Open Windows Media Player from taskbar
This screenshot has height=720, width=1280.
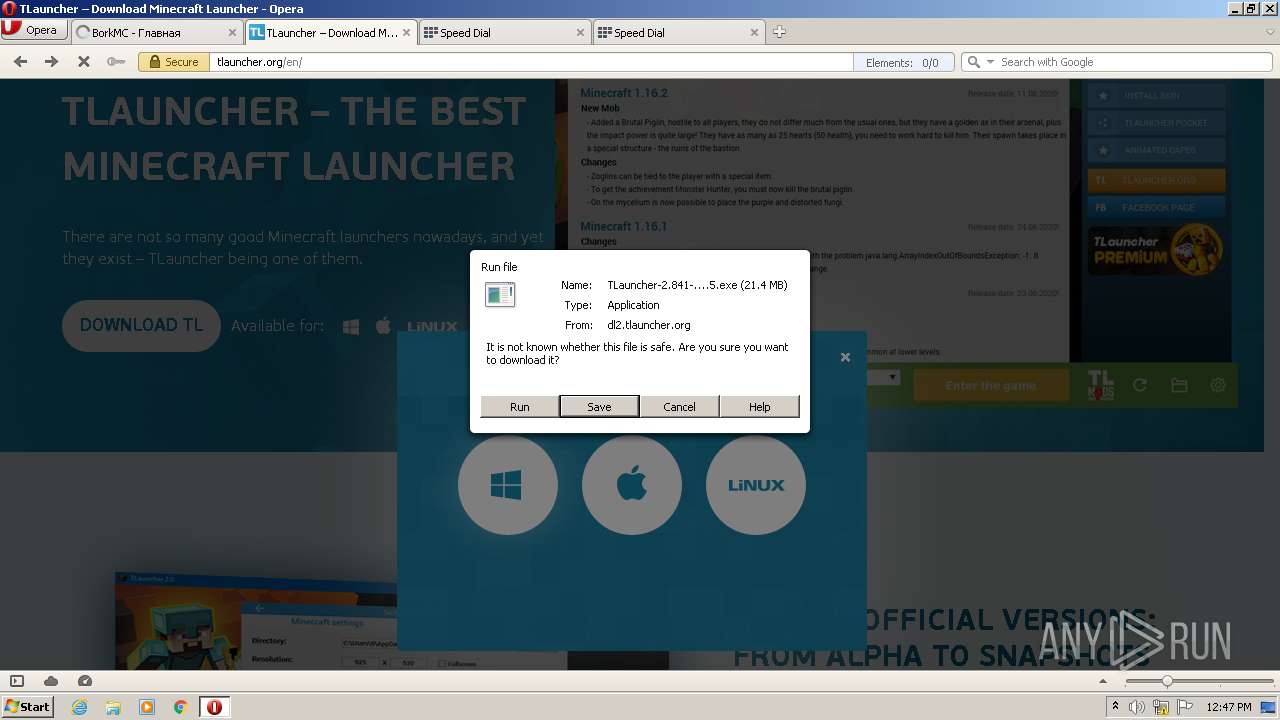(x=147, y=707)
